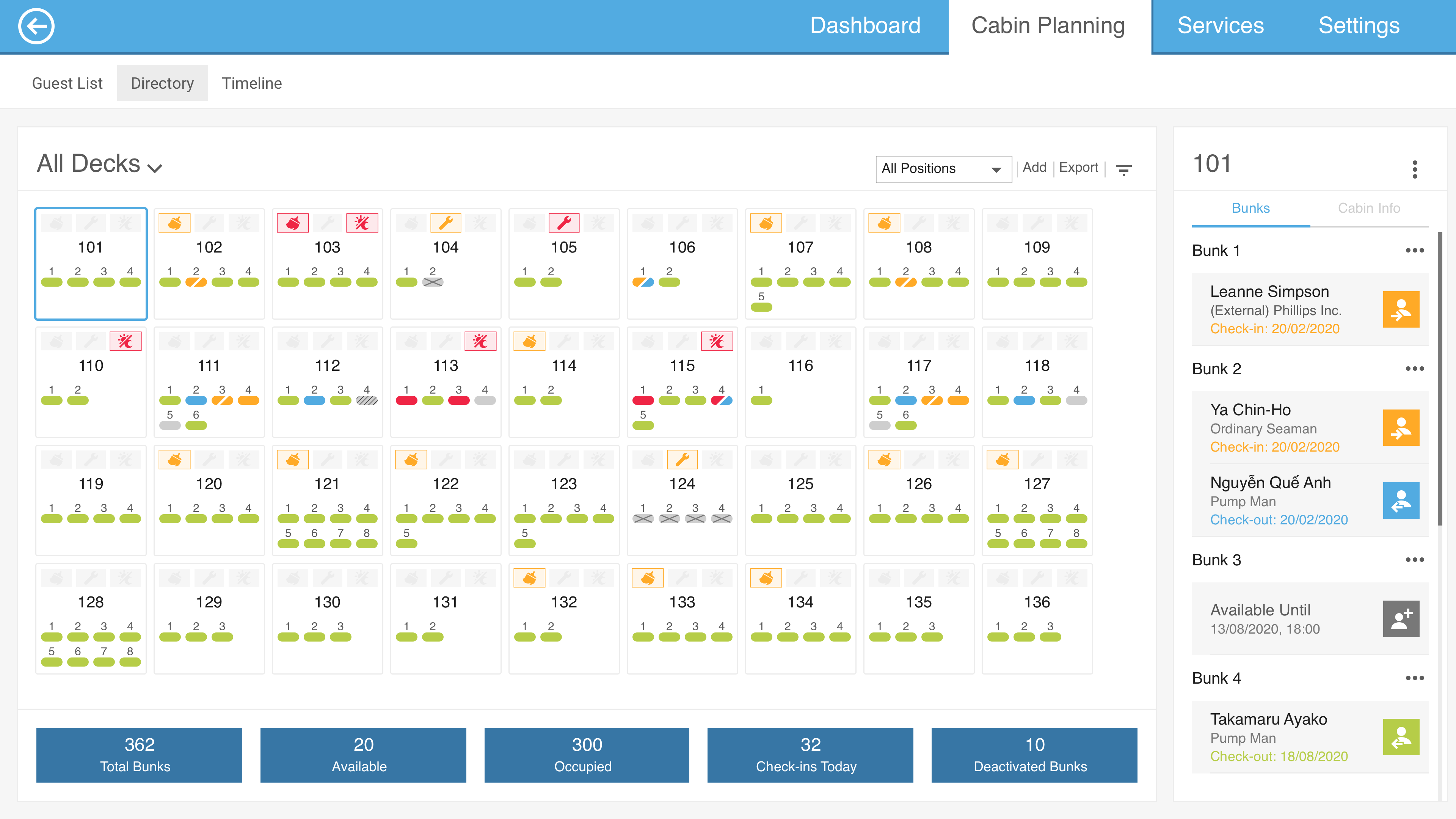Open Bunk 1 three-dot options
1456x819 pixels.
1414,250
